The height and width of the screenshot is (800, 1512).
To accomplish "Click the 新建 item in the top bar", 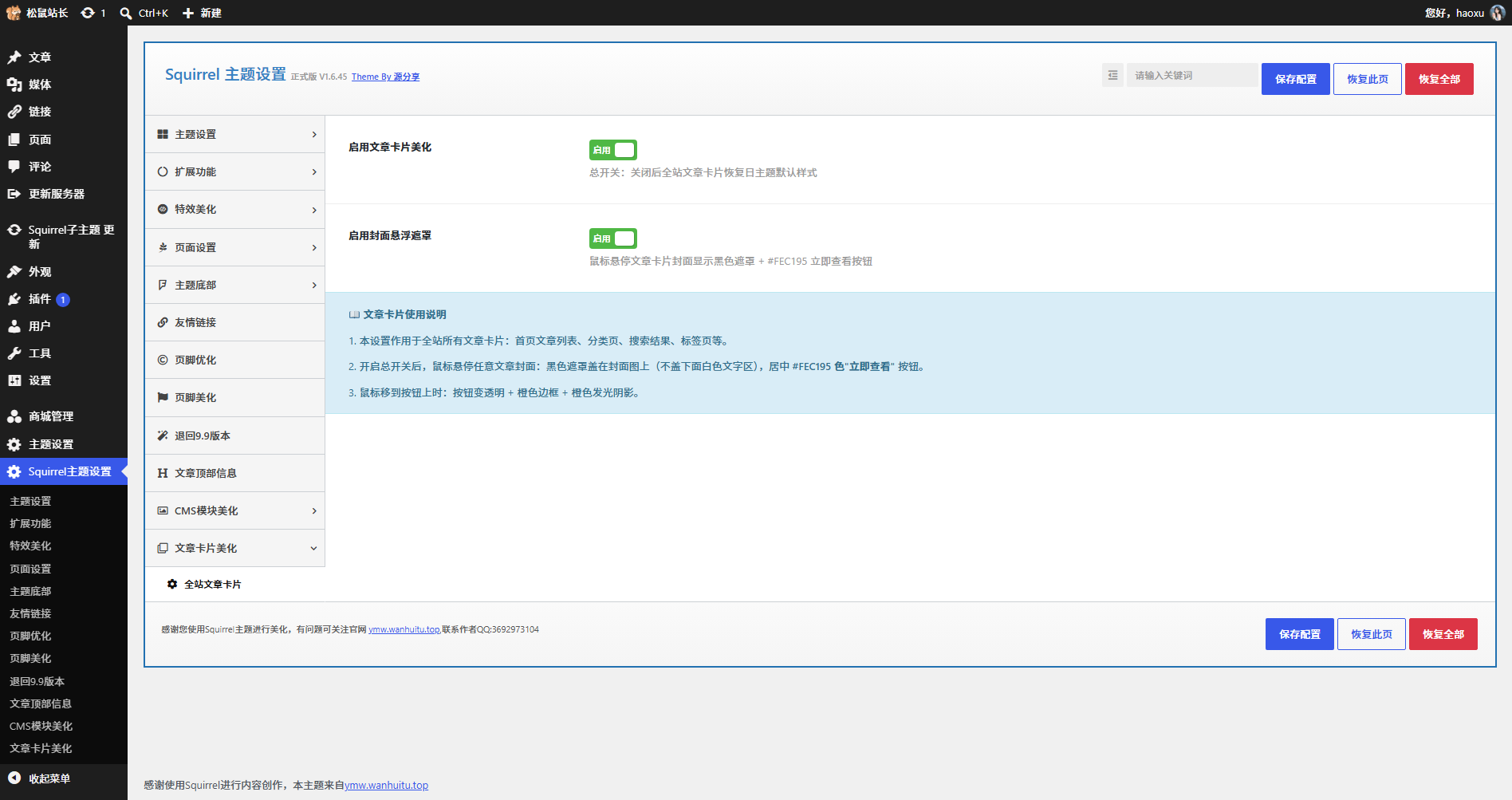I will [202, 13].
